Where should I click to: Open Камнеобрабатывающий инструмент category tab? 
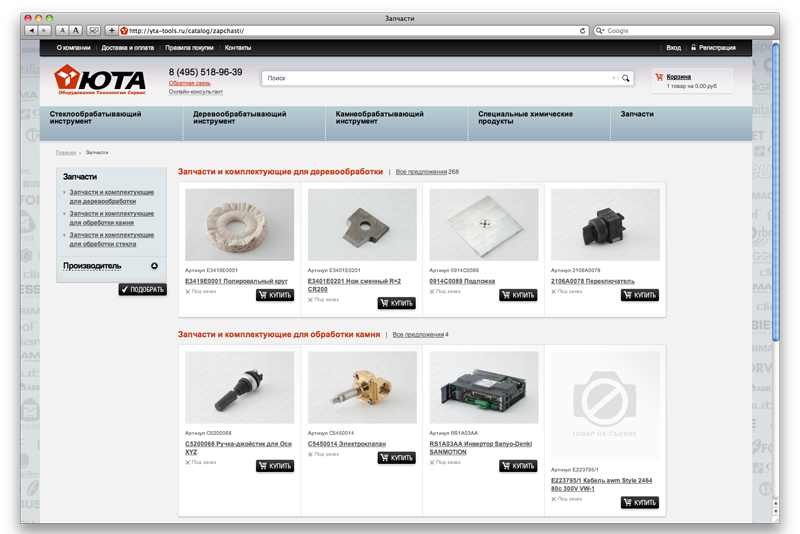[397, 123]
